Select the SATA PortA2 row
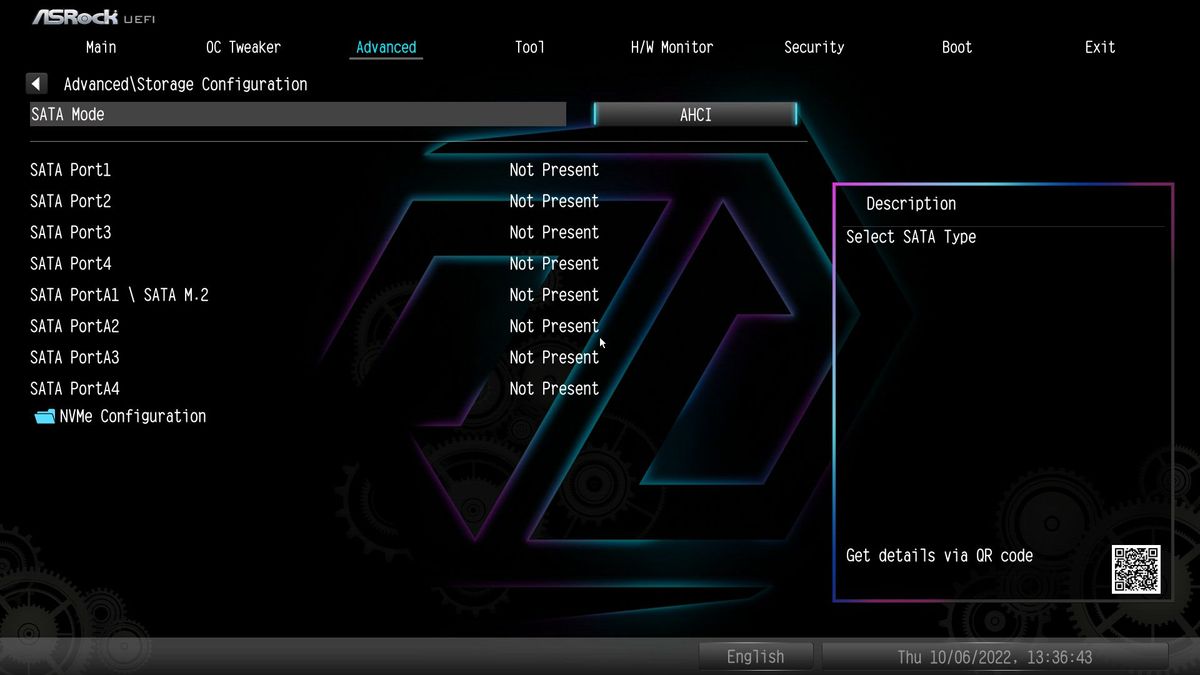This screenshot has width=1200, height=675. [x=315, y=326]
